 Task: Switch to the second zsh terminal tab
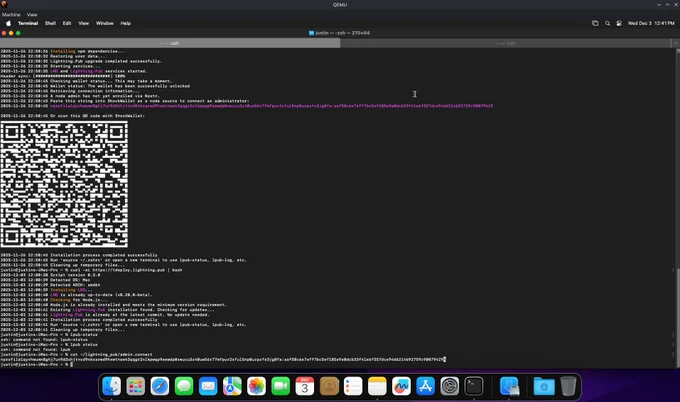pos(506,43)
